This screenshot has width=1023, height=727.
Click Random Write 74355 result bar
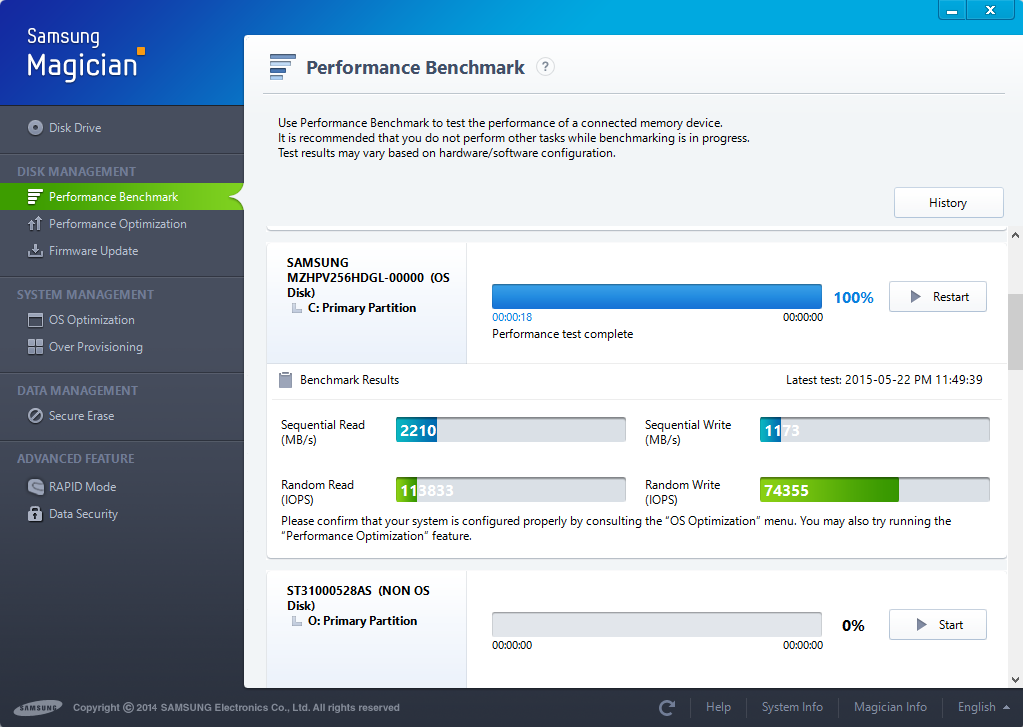click(x=874, y=490)
